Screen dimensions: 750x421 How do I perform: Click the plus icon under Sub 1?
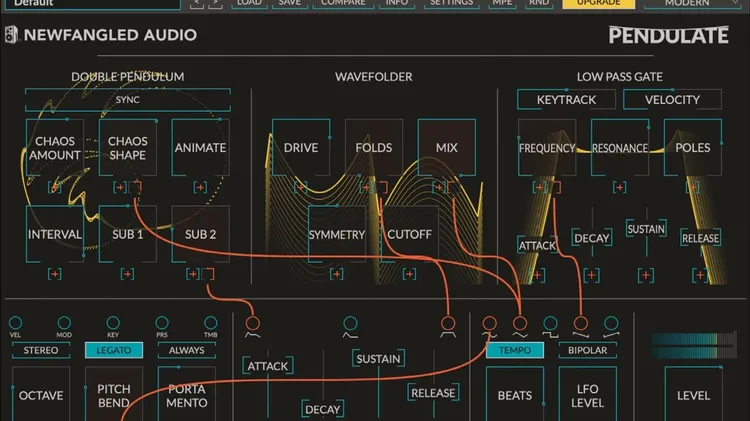(x=127, y=274)
